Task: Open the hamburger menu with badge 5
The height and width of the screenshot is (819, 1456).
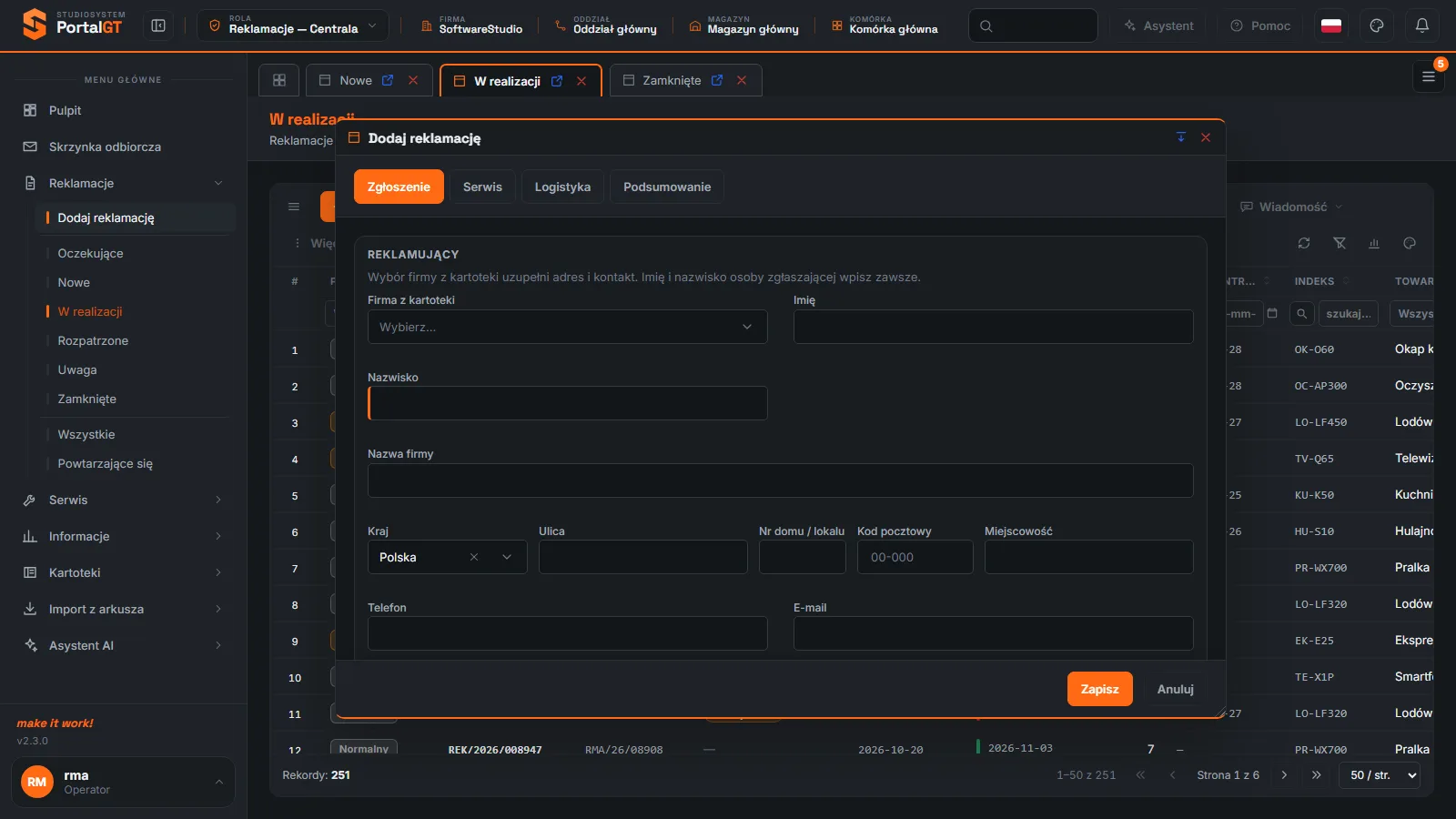Action: 1429,77
